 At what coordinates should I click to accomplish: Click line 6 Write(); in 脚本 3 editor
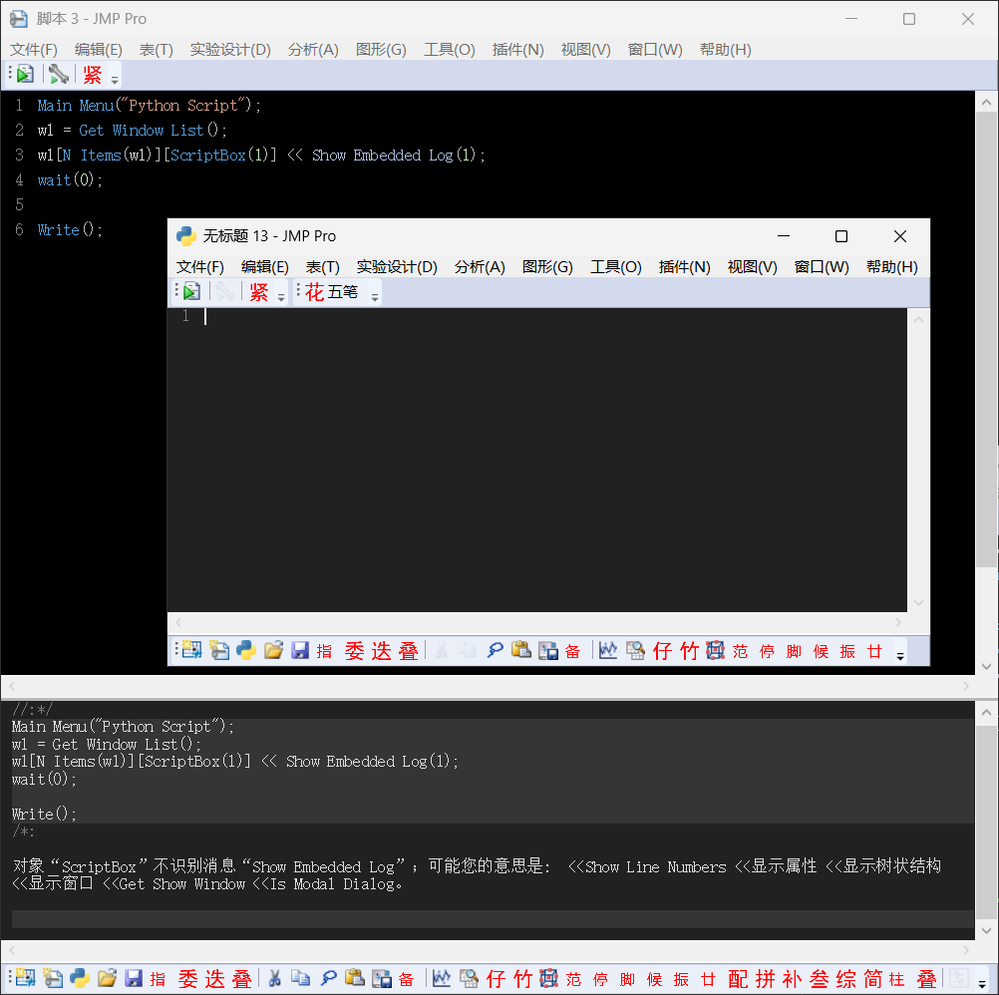69,229
